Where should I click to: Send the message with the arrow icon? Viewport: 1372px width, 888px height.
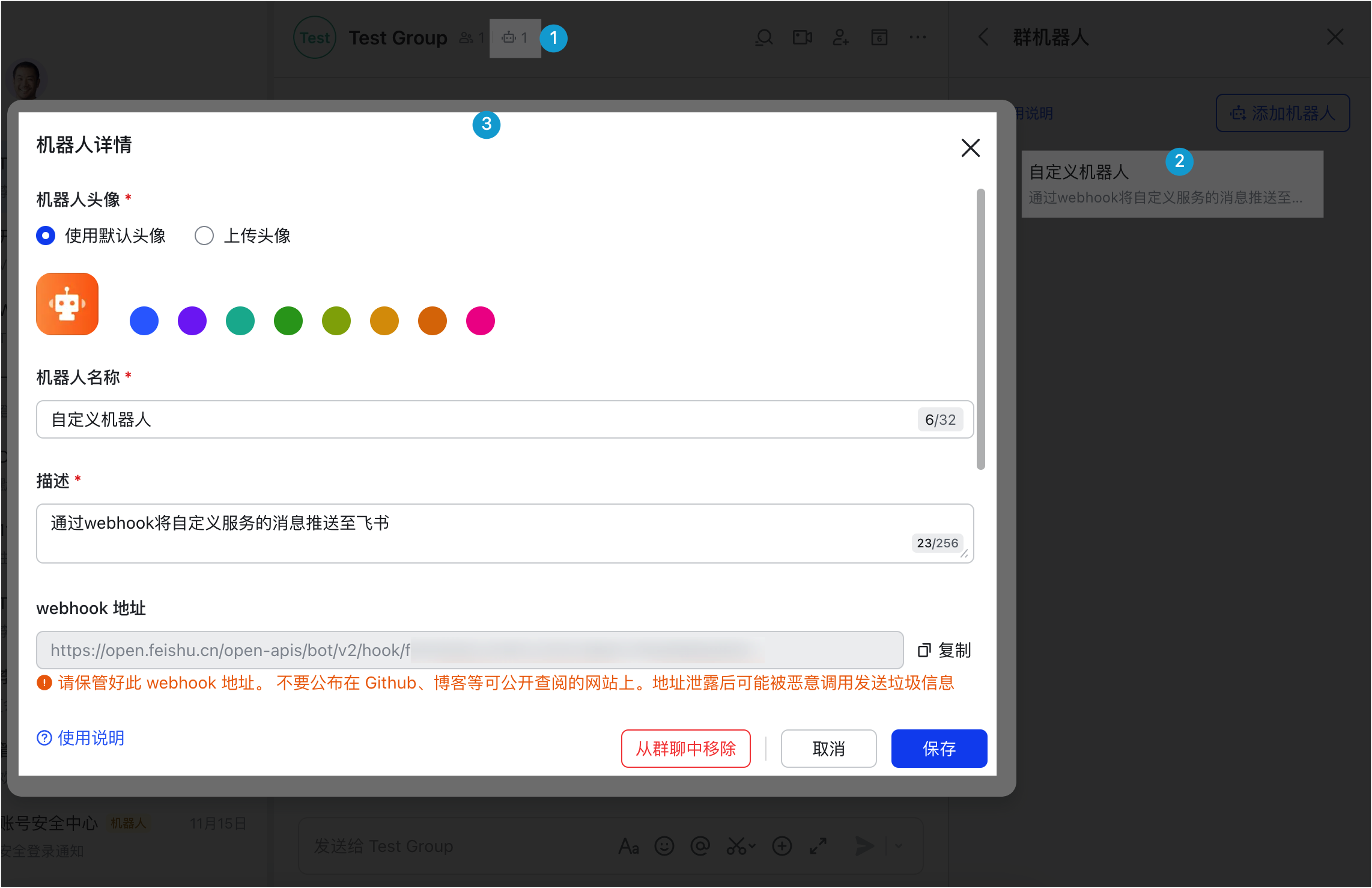[x=865, y=847]
